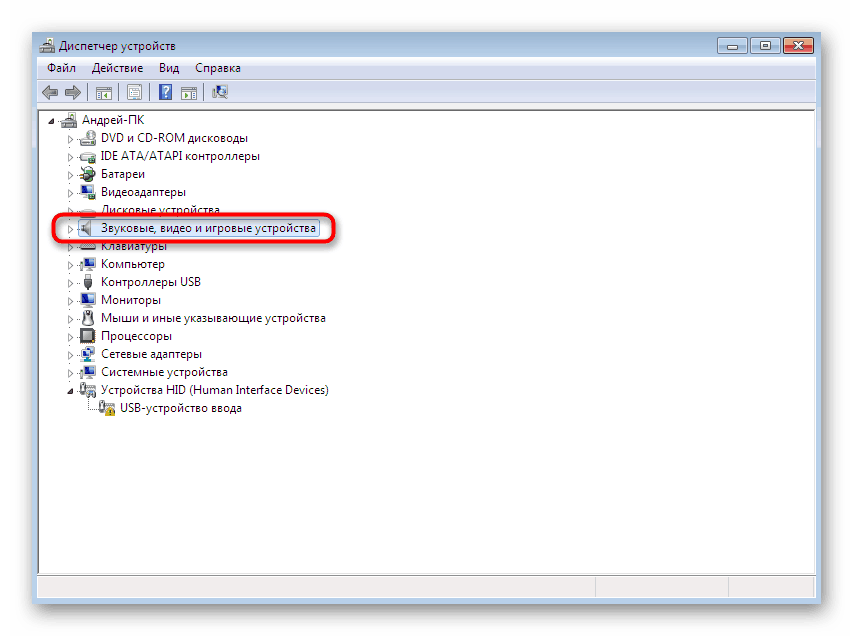Open the Вид menu

point(169,68)
